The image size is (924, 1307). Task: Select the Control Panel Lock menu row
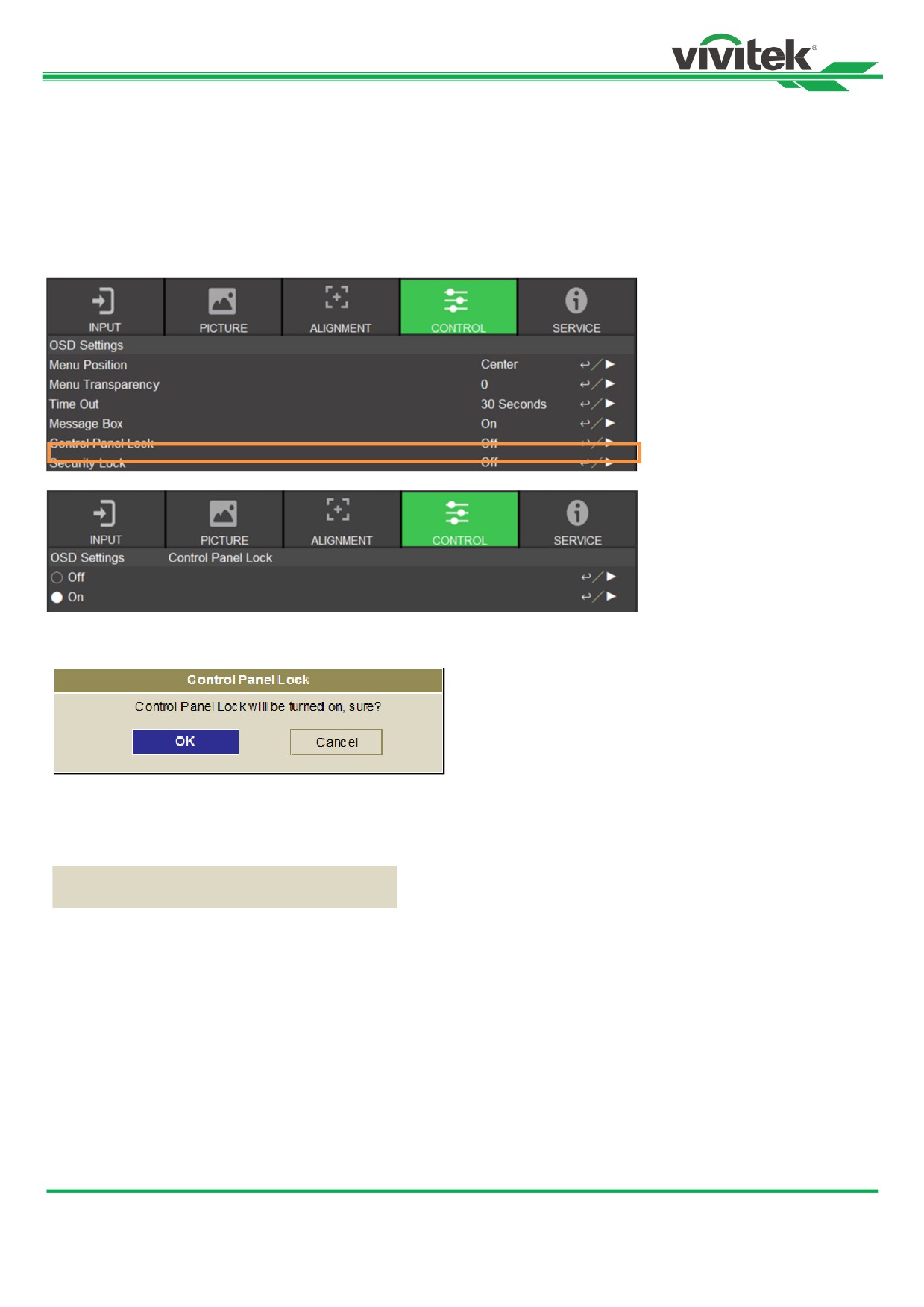click(x=342, y=443)
